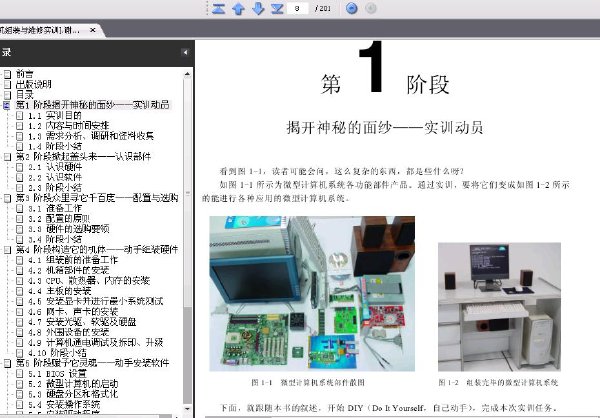Click the components photo 图 1-1
The height and width of the screenshot is (418, 600).
(x=312, y=294)
